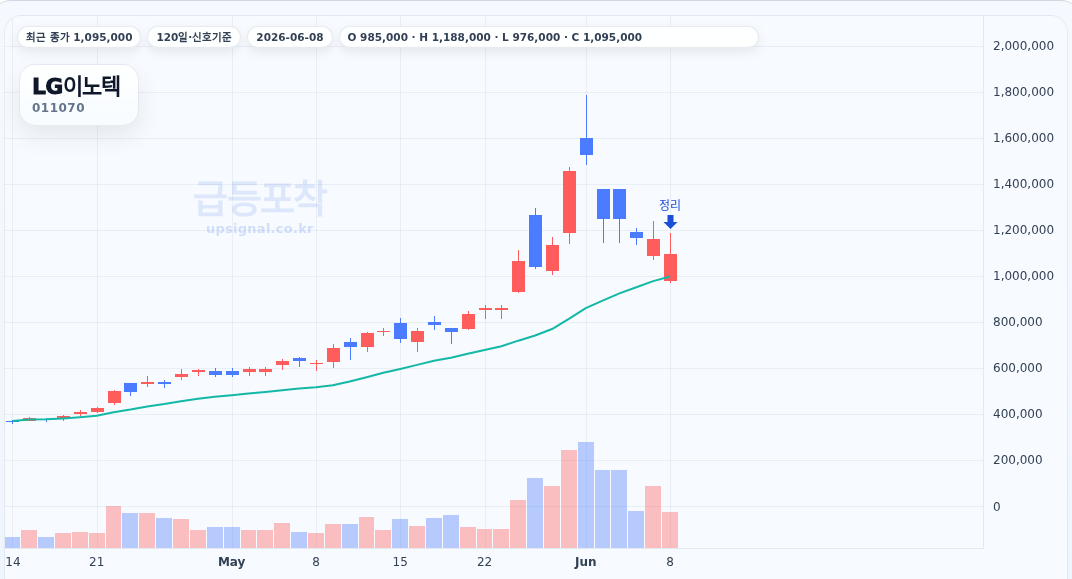Click the 2026-06-08 date pill
The width and height of the screenshot is (1072, 579).
290,37
